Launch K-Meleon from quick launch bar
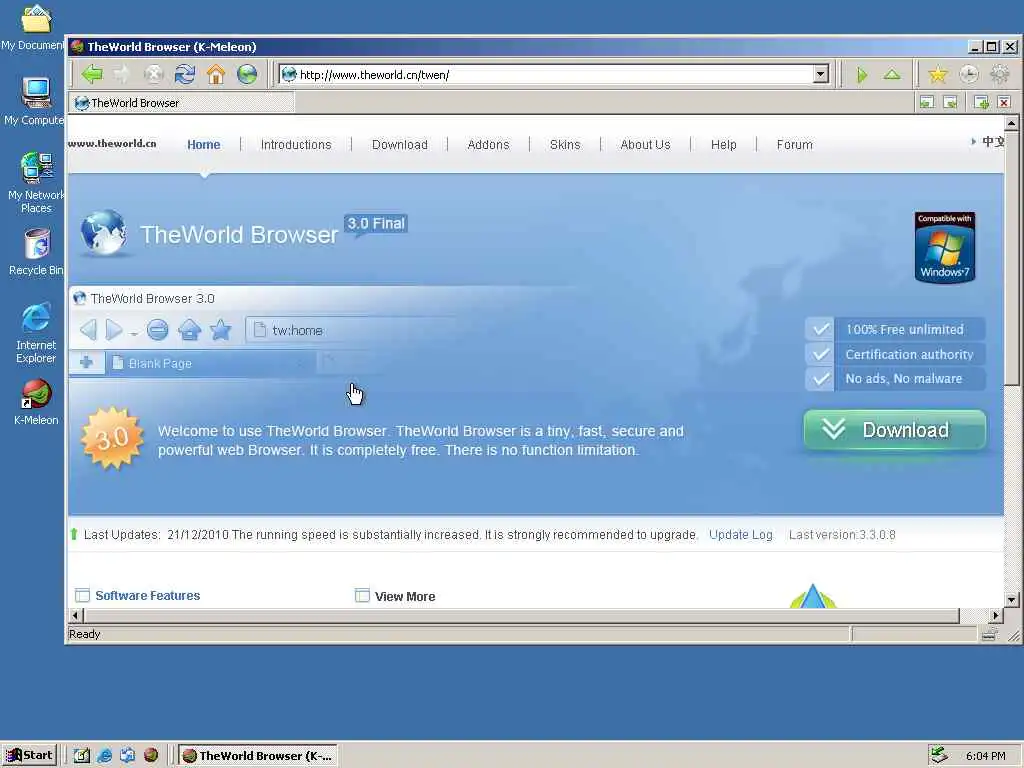 pos(151,755)
